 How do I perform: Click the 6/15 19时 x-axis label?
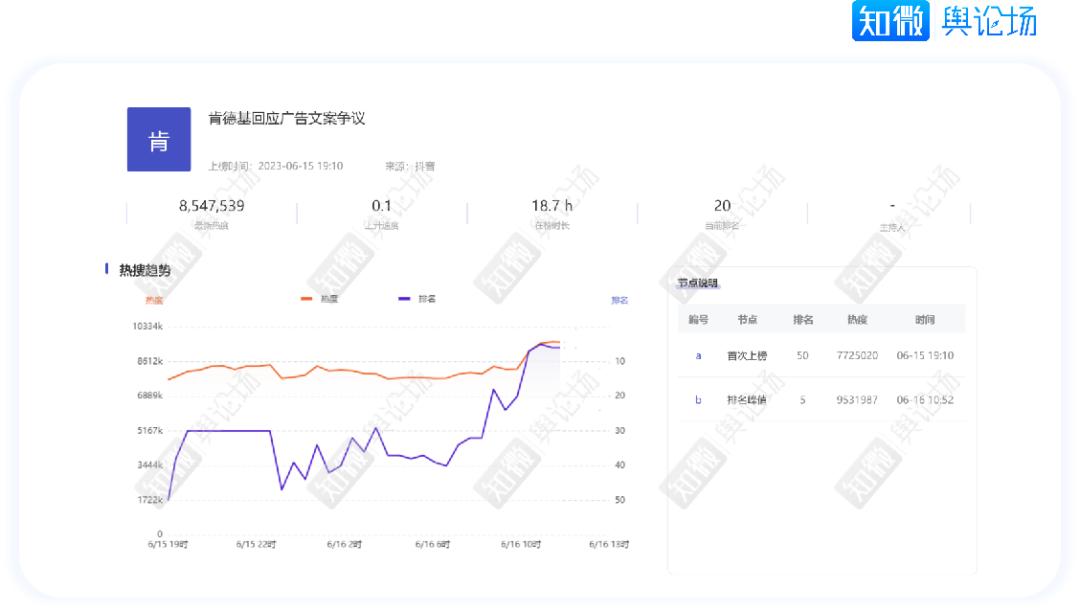168,545
